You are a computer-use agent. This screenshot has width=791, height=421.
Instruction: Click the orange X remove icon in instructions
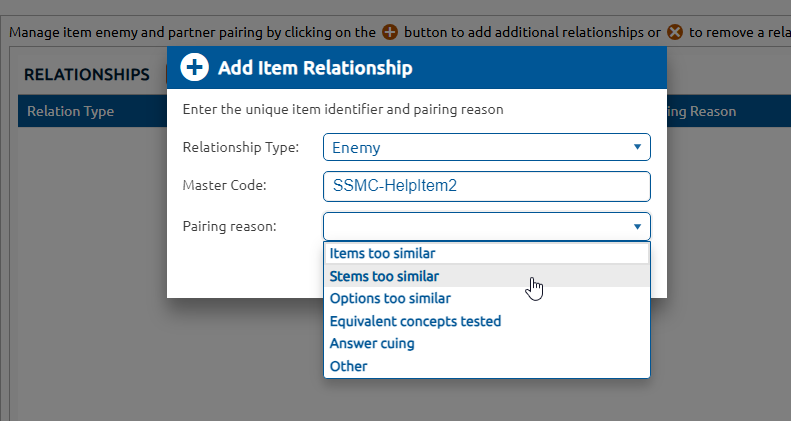pyautogui.click(x=675, y=31)
